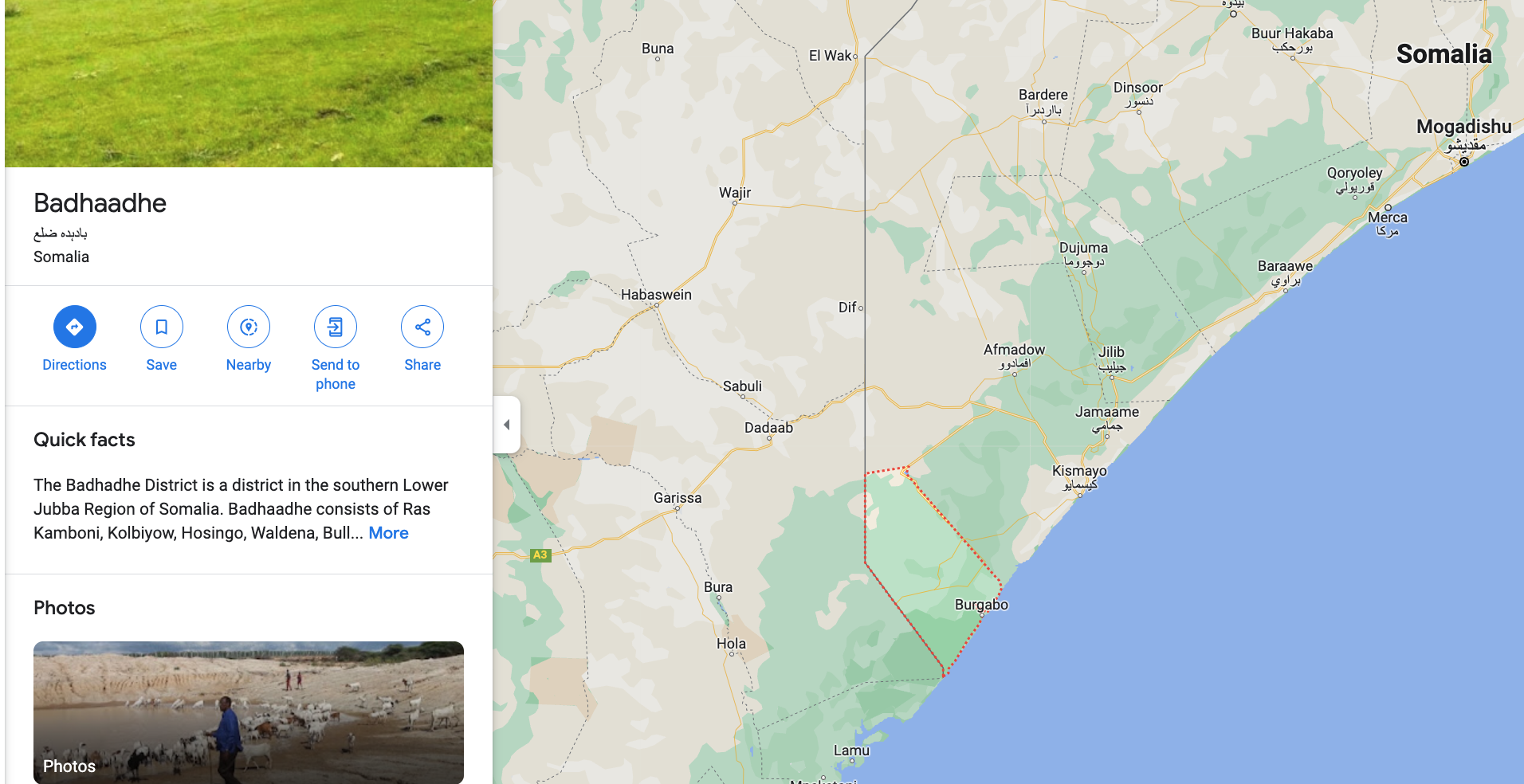This screenshot has width=1524, height=784.
Task: Click the Somalia country label
Action: (x=1443, y=54)
